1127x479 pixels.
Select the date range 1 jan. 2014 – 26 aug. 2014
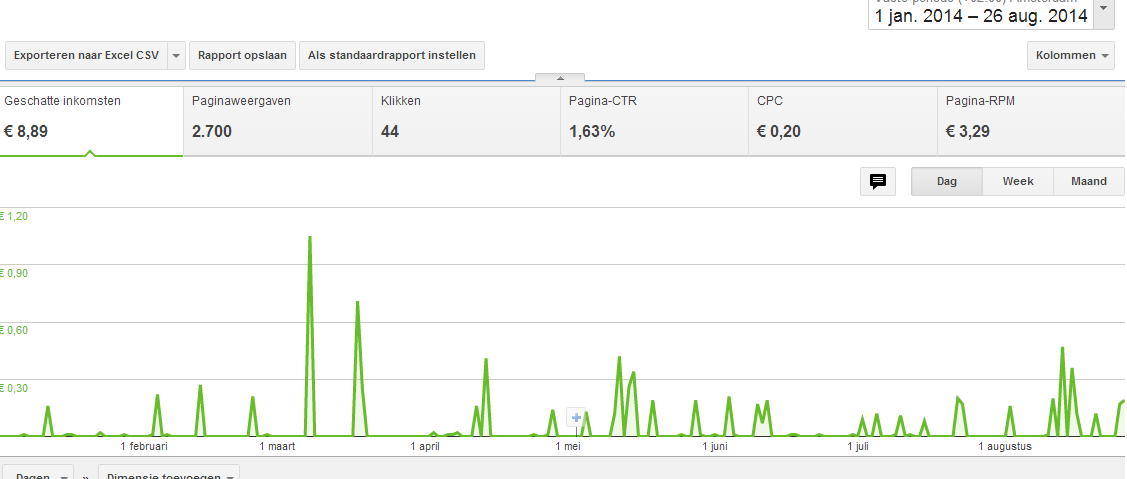pyautogui.click(x=981, y=16)
